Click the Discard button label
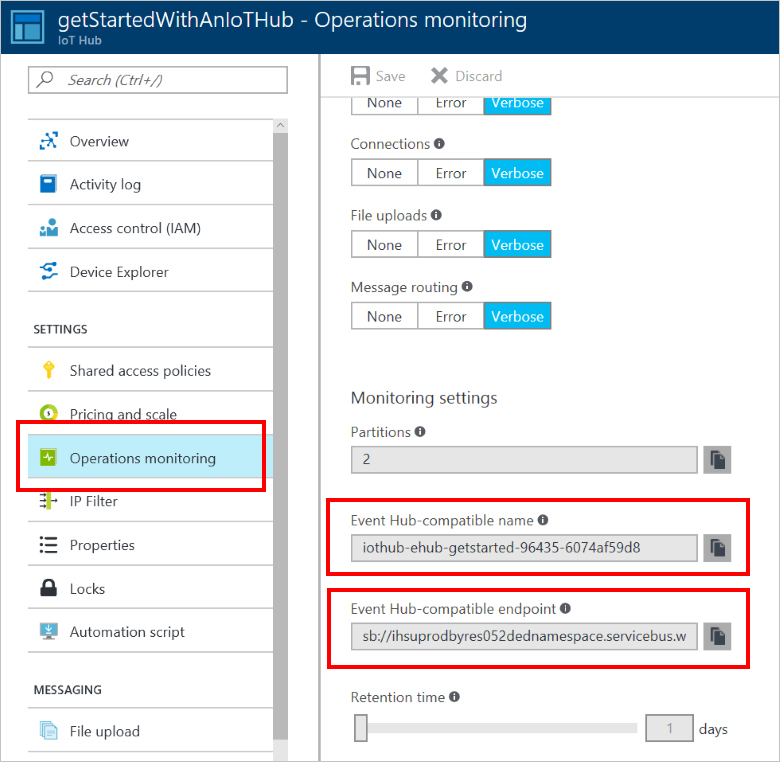Image resolution: width=780 pixels, height=762 pixels. [479, 76]
